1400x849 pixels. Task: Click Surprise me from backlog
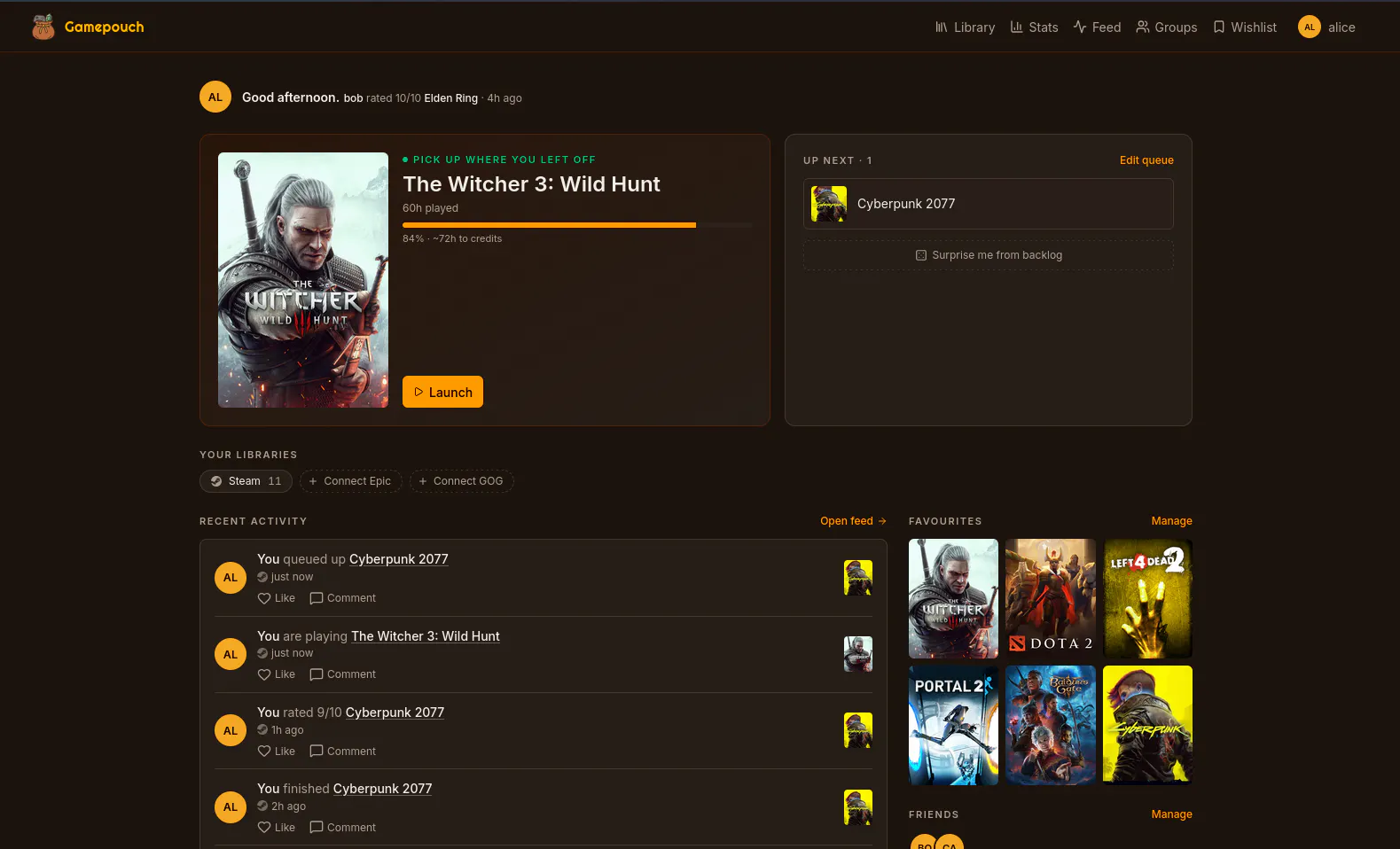989,255
